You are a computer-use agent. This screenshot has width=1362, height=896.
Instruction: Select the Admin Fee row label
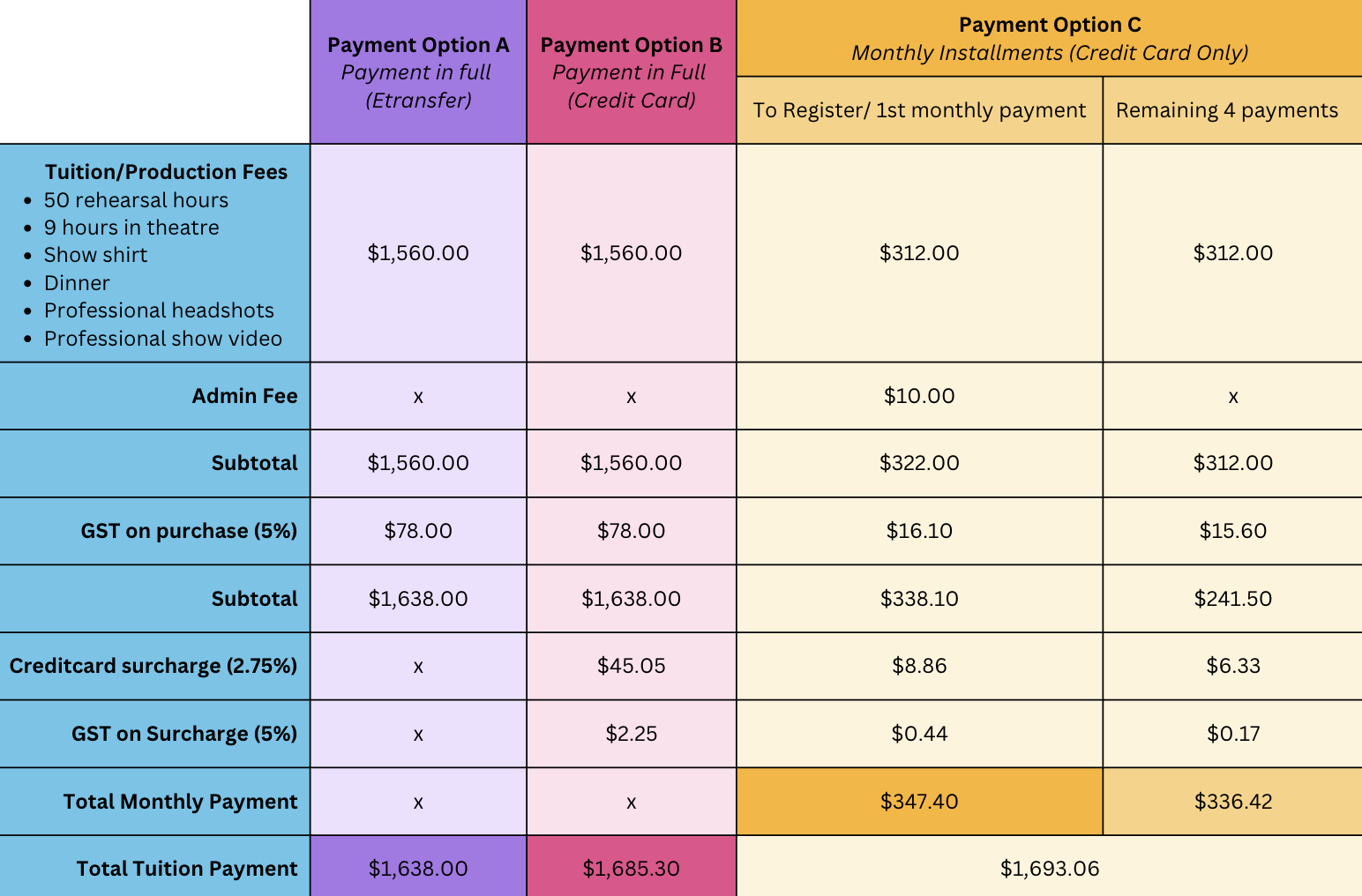coord(244,396)
